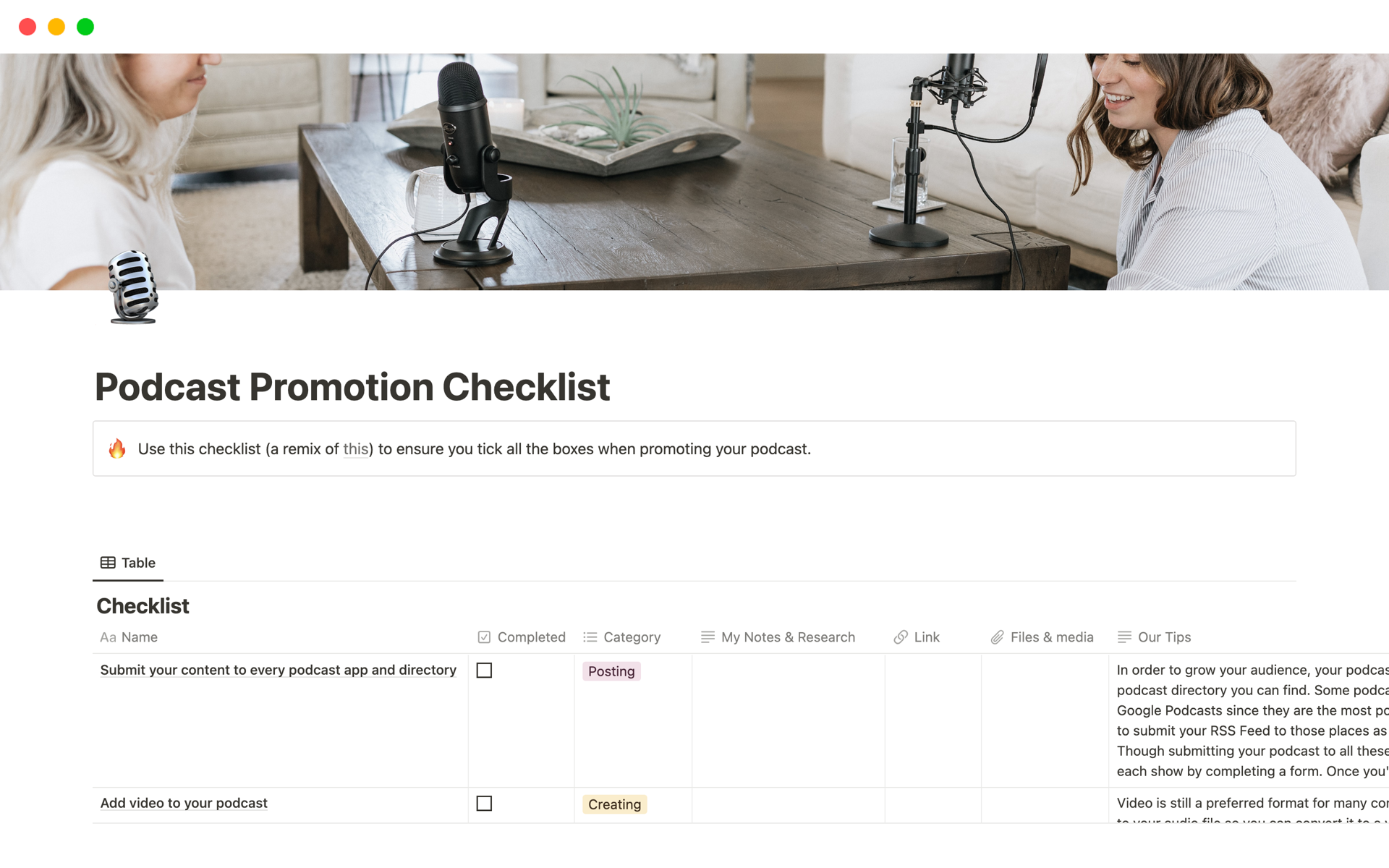The image size is (1389, 868).
Task: Enable the Completed status for podcast submission
Action: (484, 670)
